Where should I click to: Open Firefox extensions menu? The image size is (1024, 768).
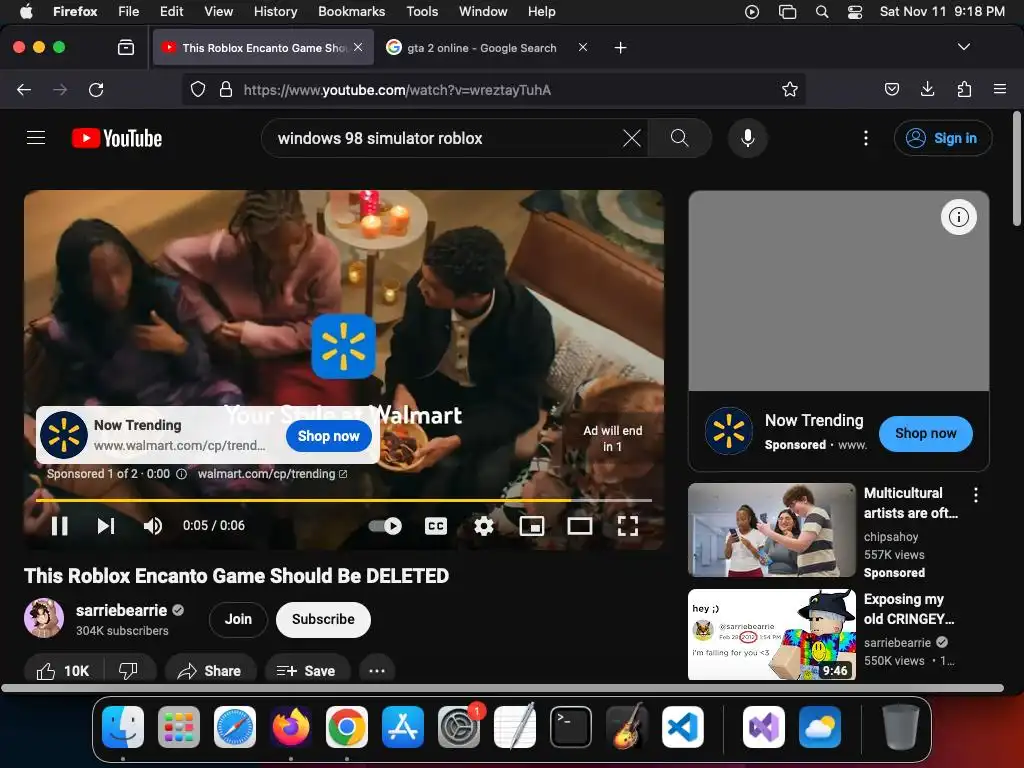coord(964,89)
